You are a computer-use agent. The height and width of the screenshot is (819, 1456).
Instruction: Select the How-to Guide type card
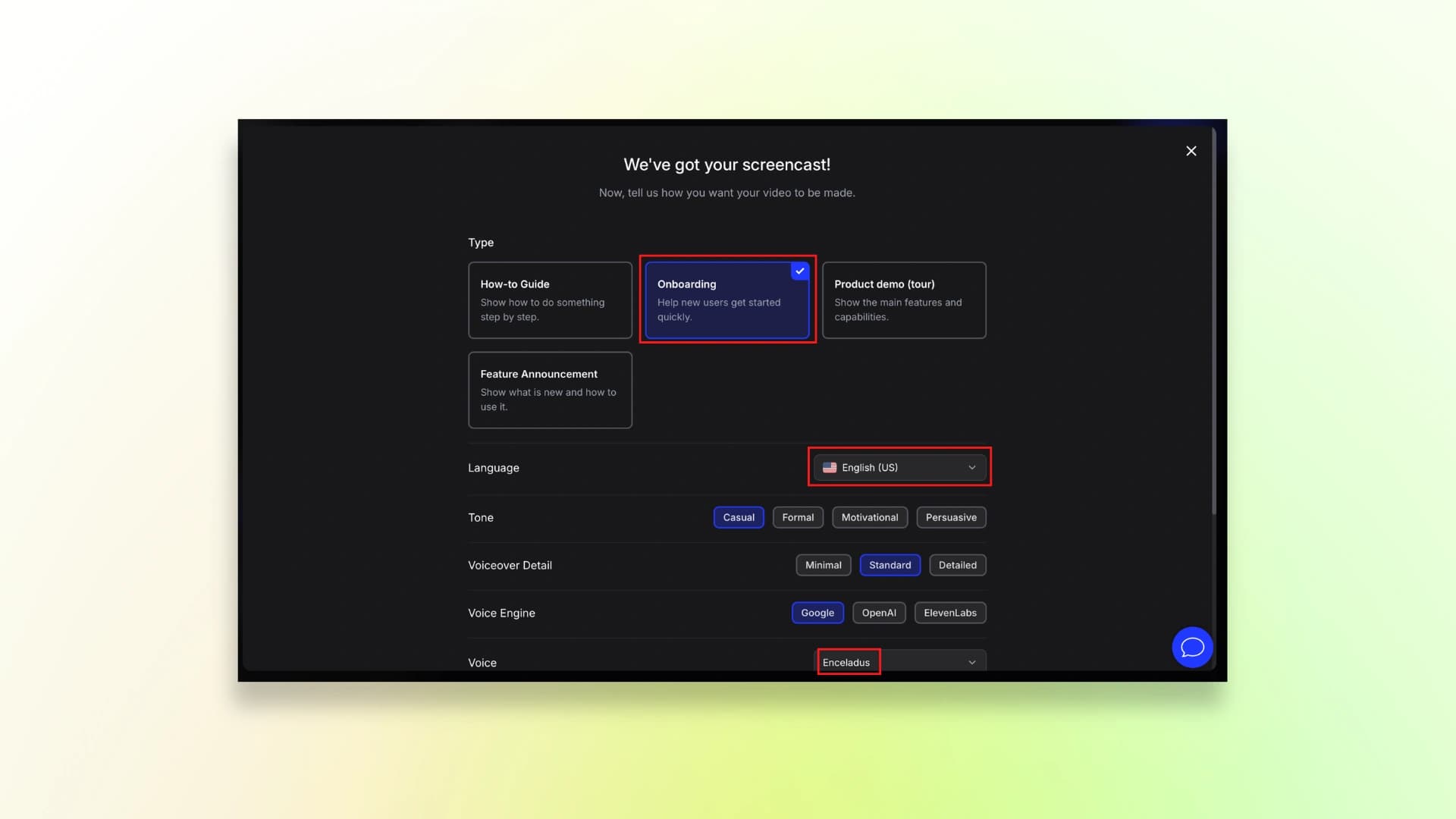pos(550,300)
